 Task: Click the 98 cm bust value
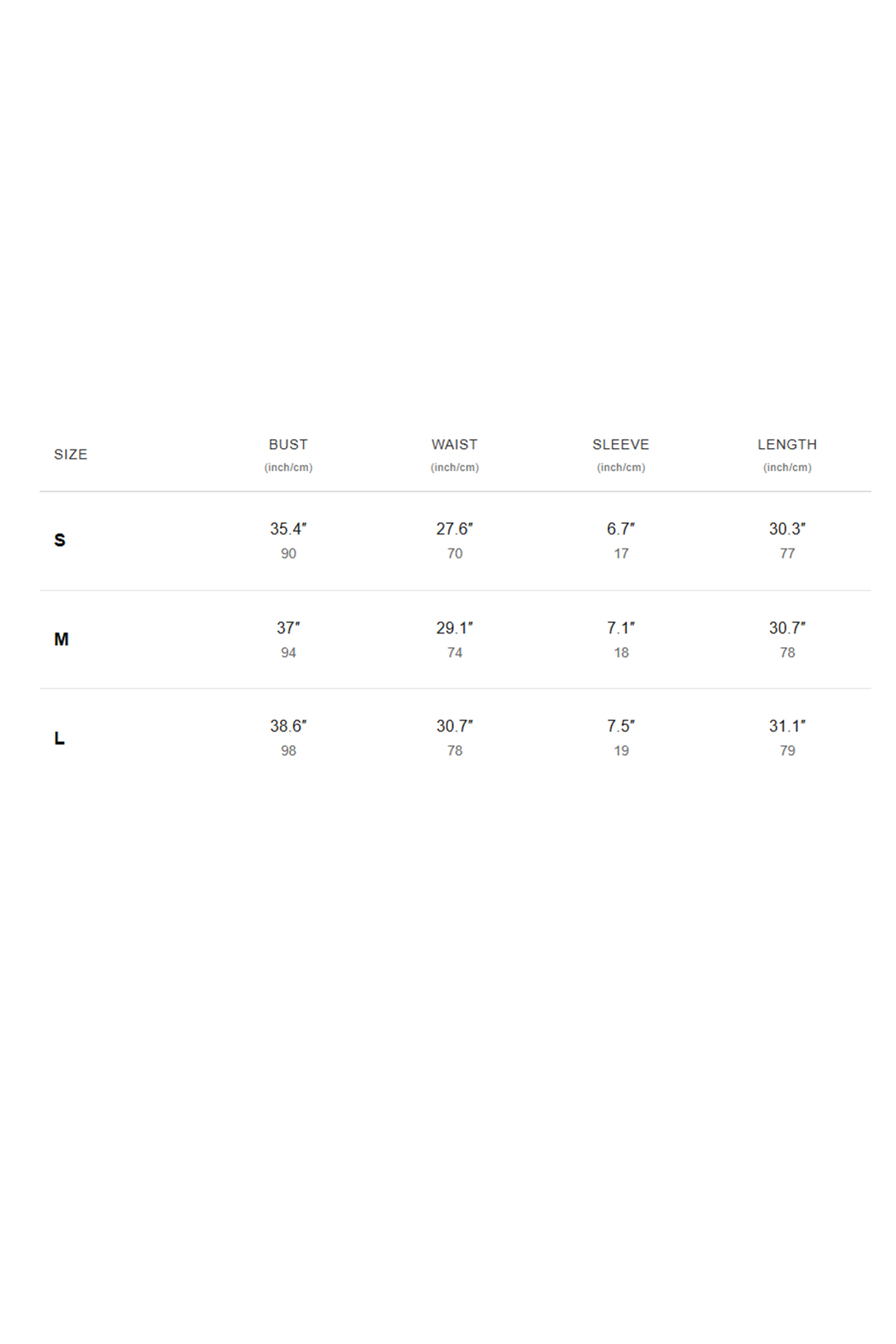pyautogui.click(x=288, y=751)
